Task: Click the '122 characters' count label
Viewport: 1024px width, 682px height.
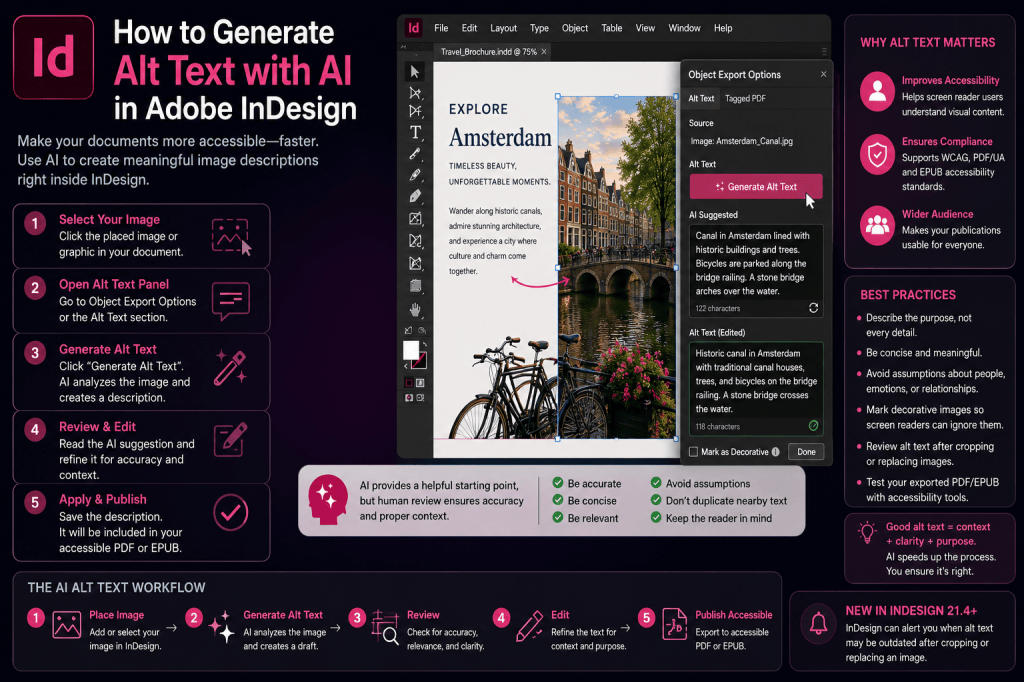Action: 718,308
